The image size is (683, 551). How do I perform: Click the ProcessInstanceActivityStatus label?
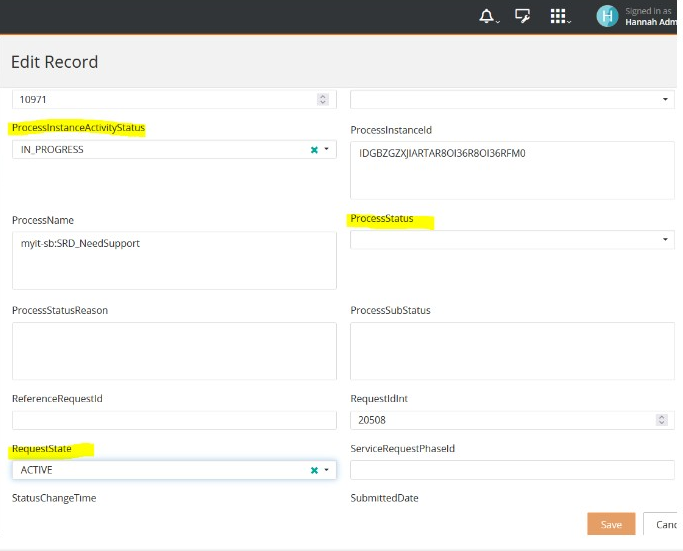click(x=78, y=128)
